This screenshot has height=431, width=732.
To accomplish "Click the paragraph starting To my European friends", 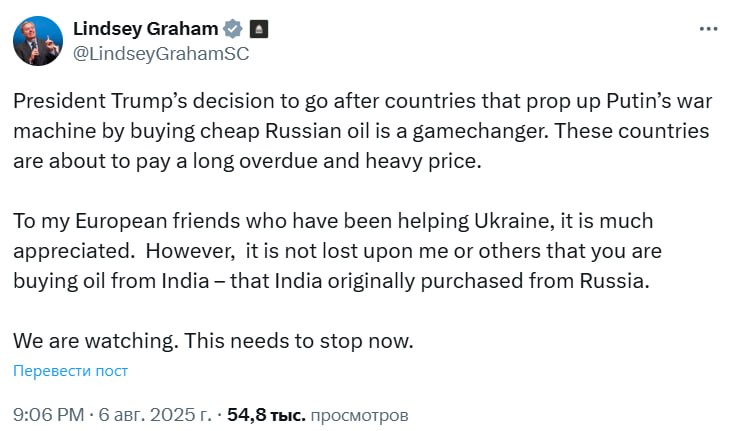I will click(338, 250).
